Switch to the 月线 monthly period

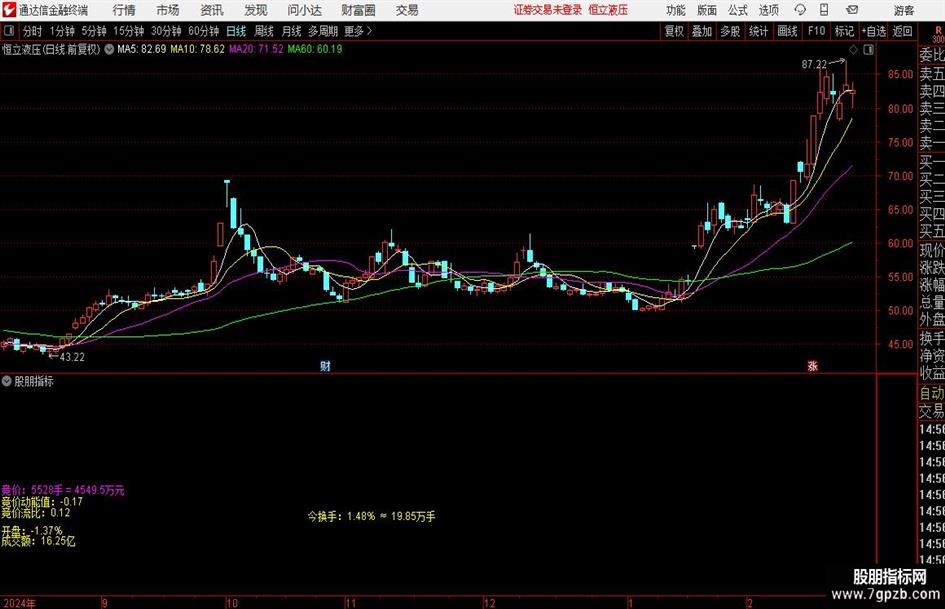(292, 31)
